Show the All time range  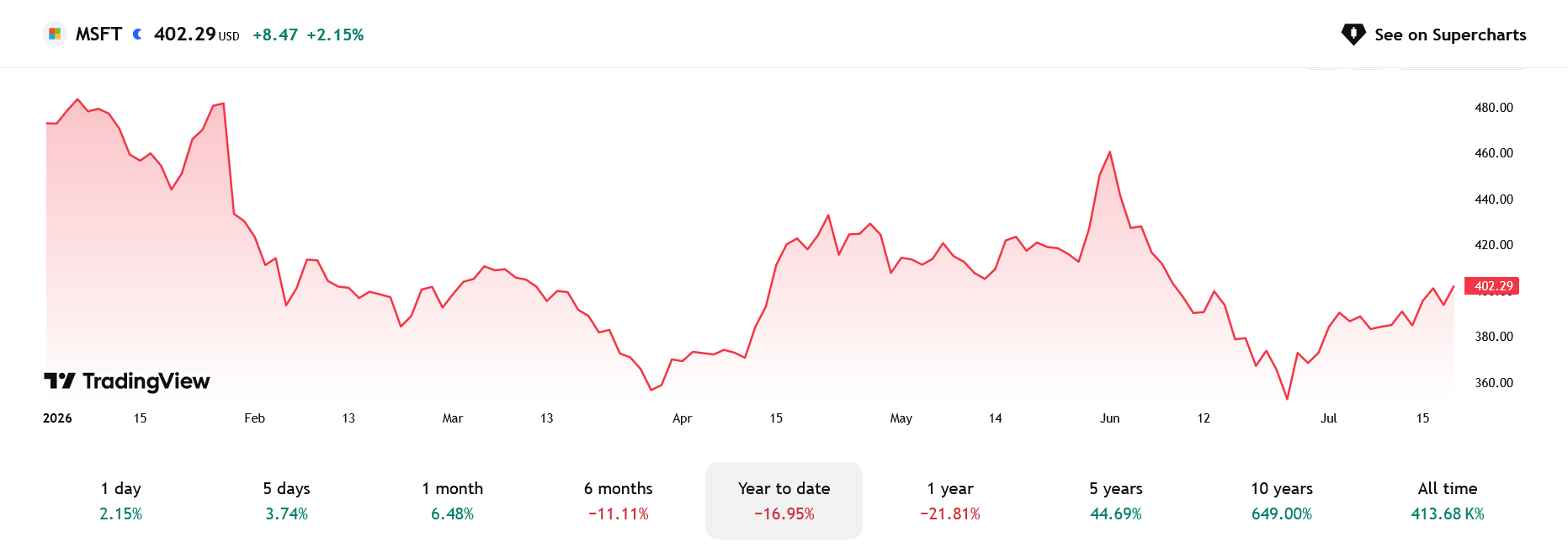1448,500
